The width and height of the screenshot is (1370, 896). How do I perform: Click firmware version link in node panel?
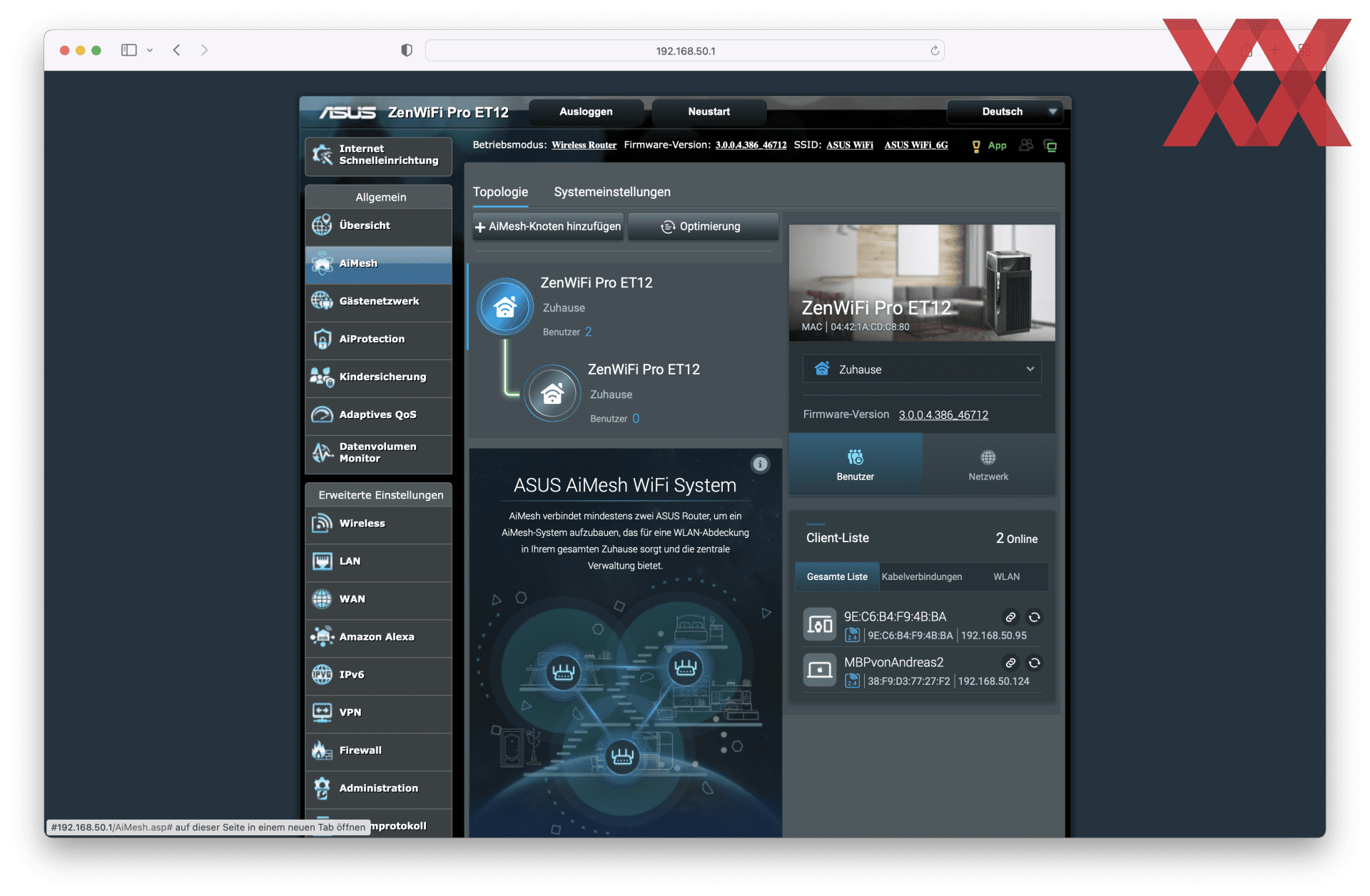[943, 415]
